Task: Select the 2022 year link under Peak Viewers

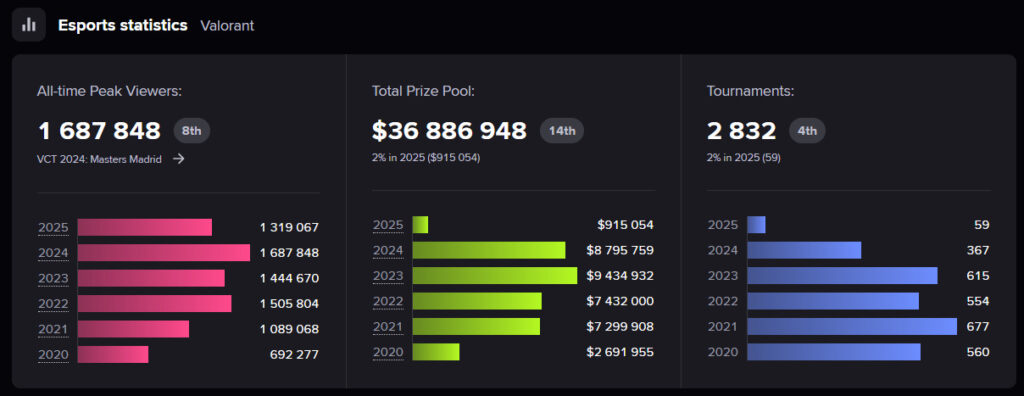Action: point(53,304)
